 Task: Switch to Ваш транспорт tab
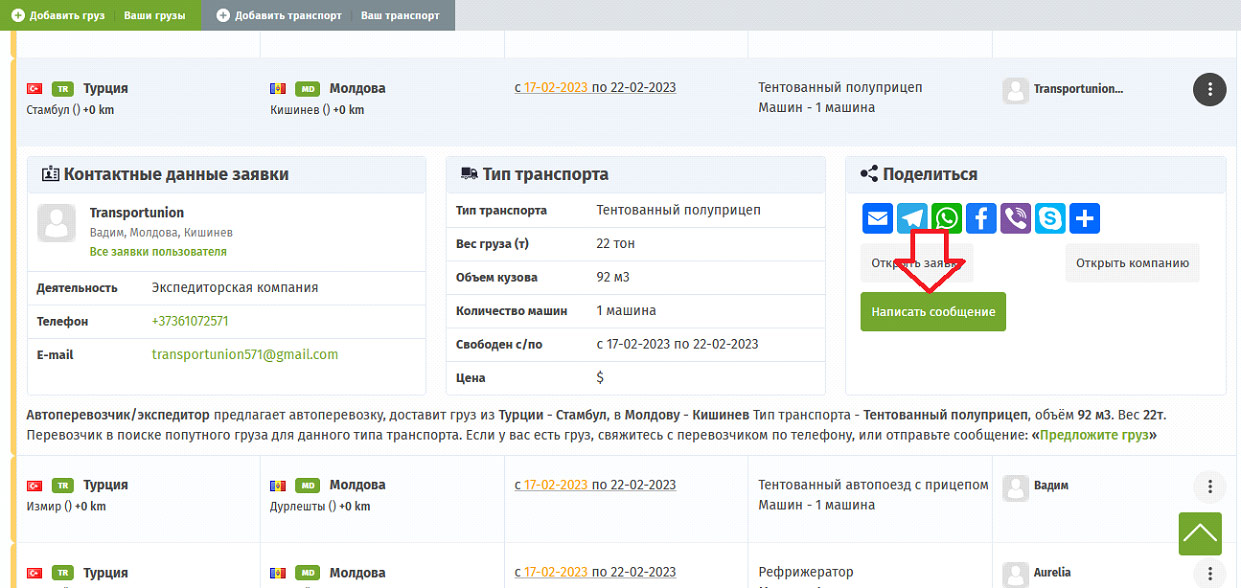(x=400, y=15)
